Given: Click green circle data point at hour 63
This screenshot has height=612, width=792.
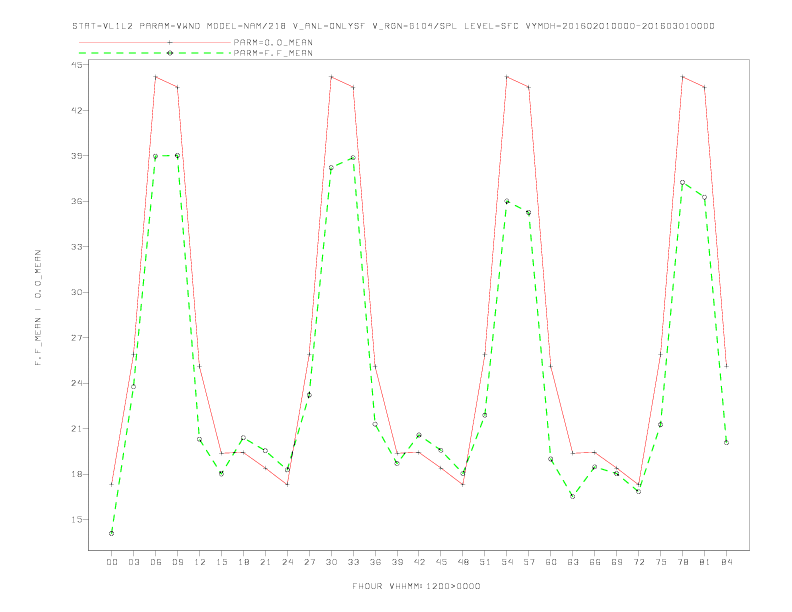Looking at the screenshot, I should coord(573,496).
